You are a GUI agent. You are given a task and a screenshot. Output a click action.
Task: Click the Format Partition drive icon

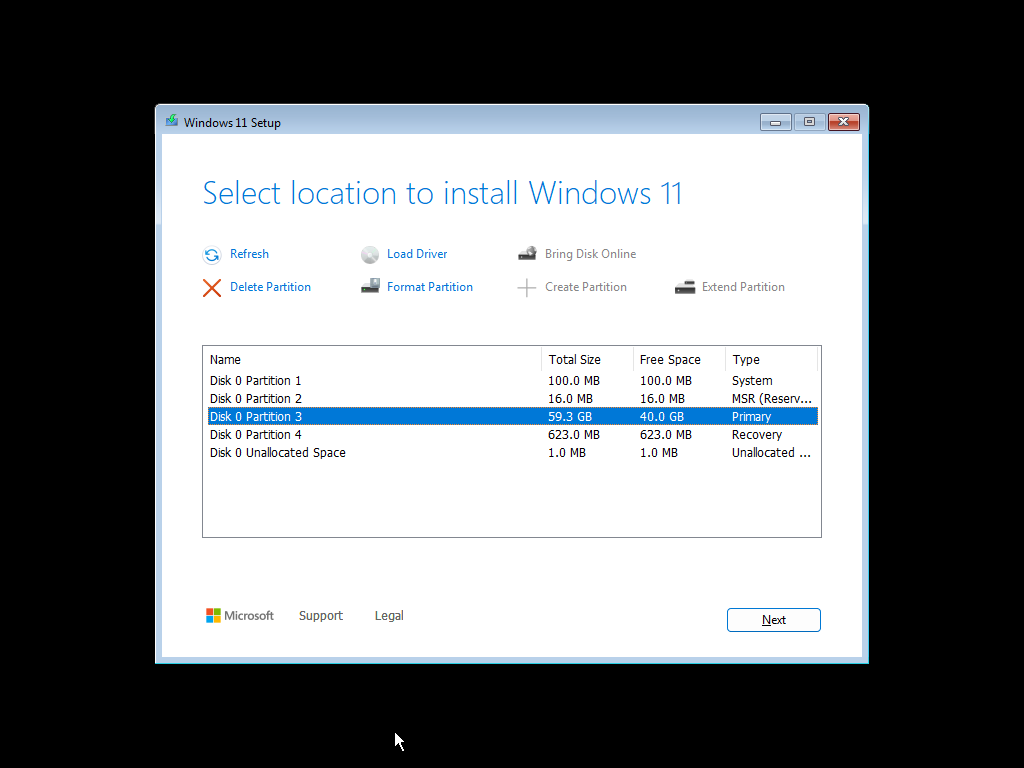370,286
